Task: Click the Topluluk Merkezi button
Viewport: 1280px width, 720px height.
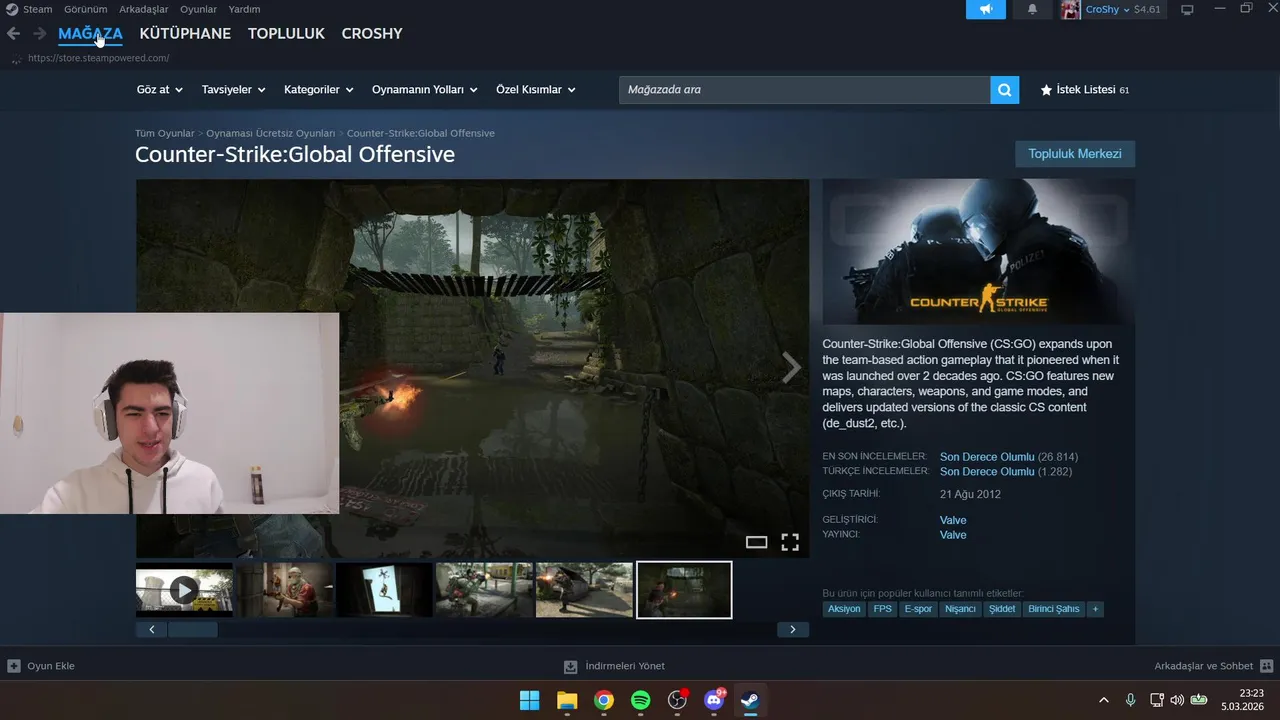Action: pyautogui.click(x=1075, y=154)
